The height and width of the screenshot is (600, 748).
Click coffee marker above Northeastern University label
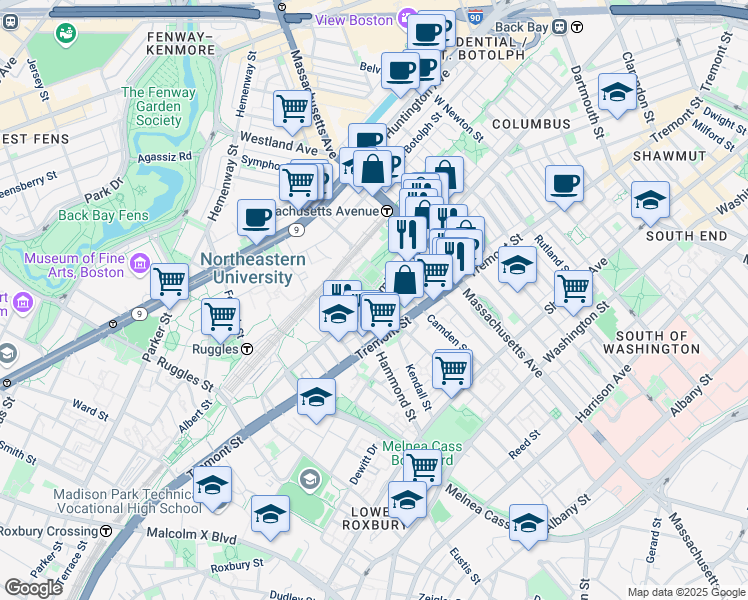tap(256, 218)
